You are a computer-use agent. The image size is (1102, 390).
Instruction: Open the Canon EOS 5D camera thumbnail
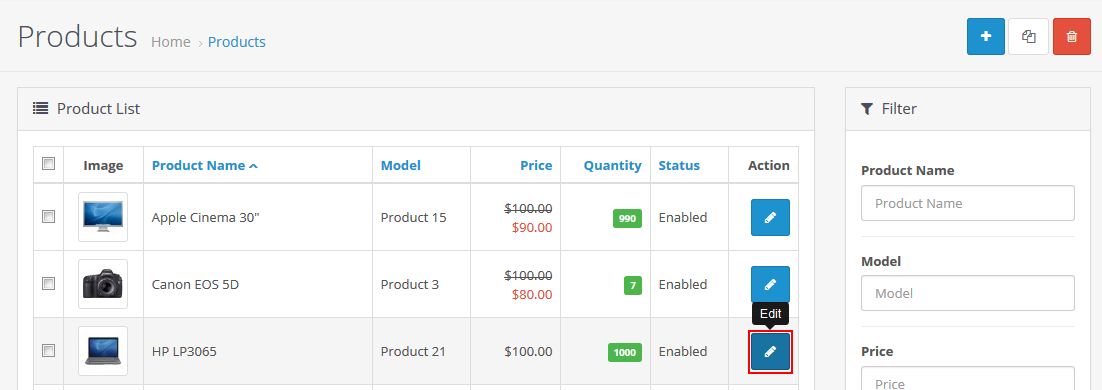[103, 284]
